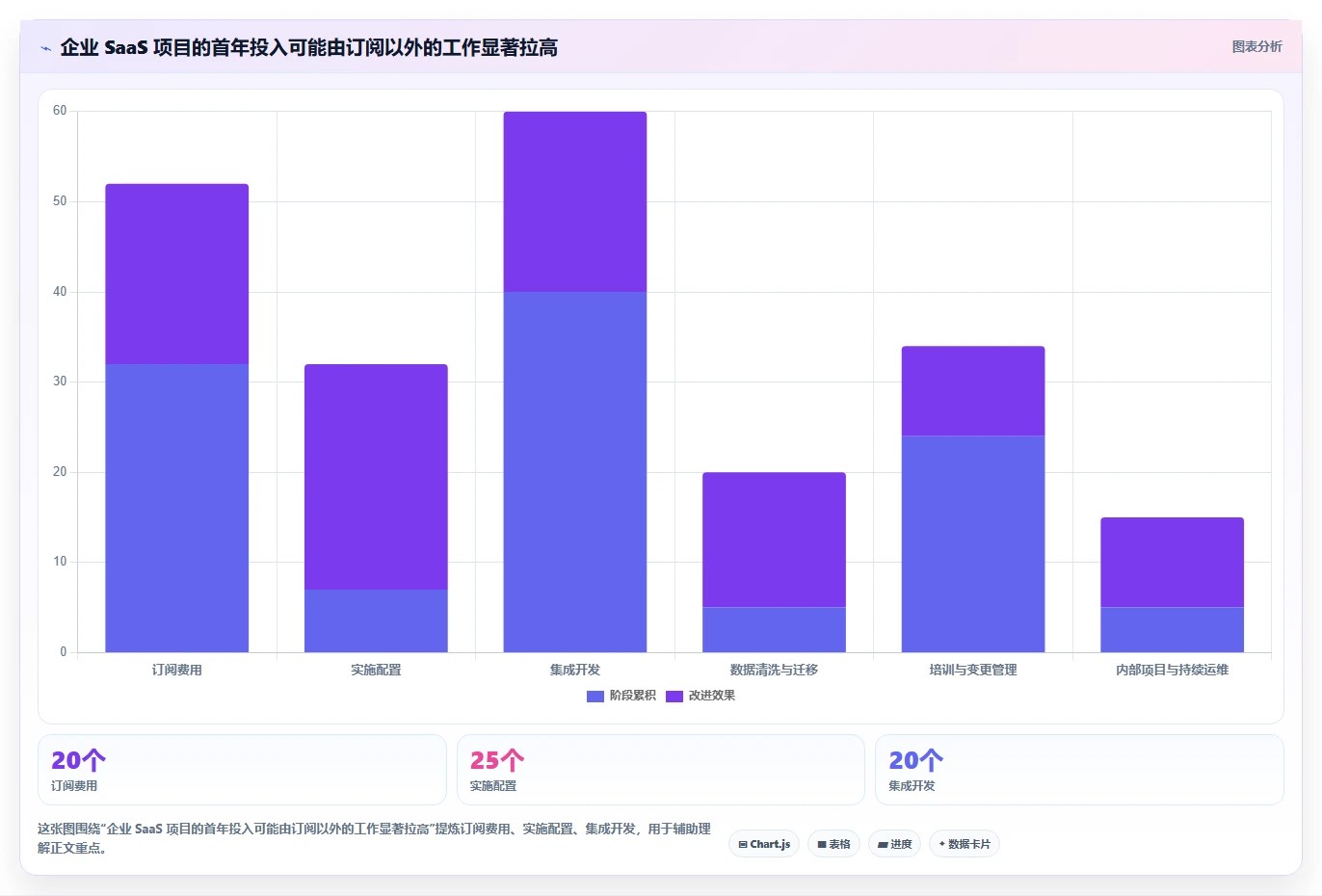Image resolution: width=1322 pixels, height=896 pixels.
Task: Click the 实施配置 x-axis label under the chart
Action: point(376,670)
